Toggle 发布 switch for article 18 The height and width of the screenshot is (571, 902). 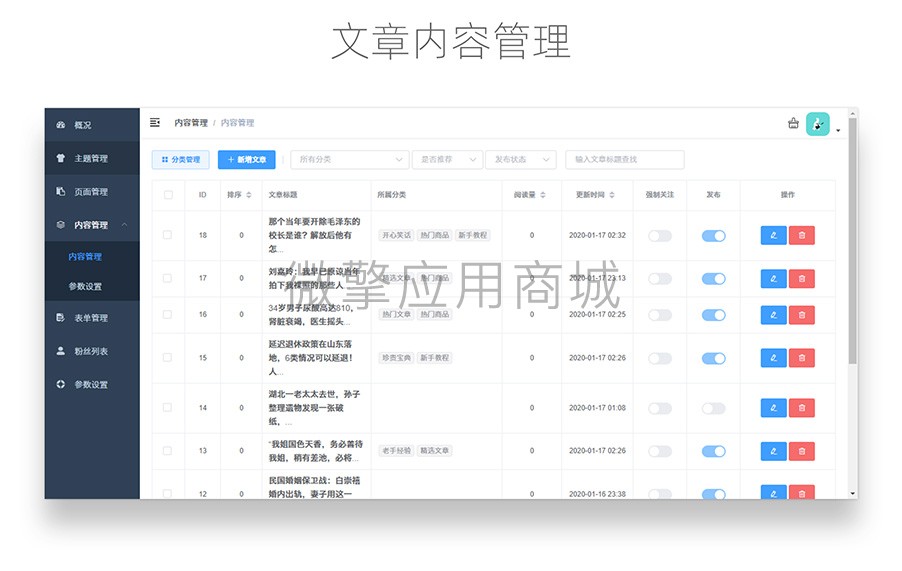pyautogui.click(x=713, y=236)
